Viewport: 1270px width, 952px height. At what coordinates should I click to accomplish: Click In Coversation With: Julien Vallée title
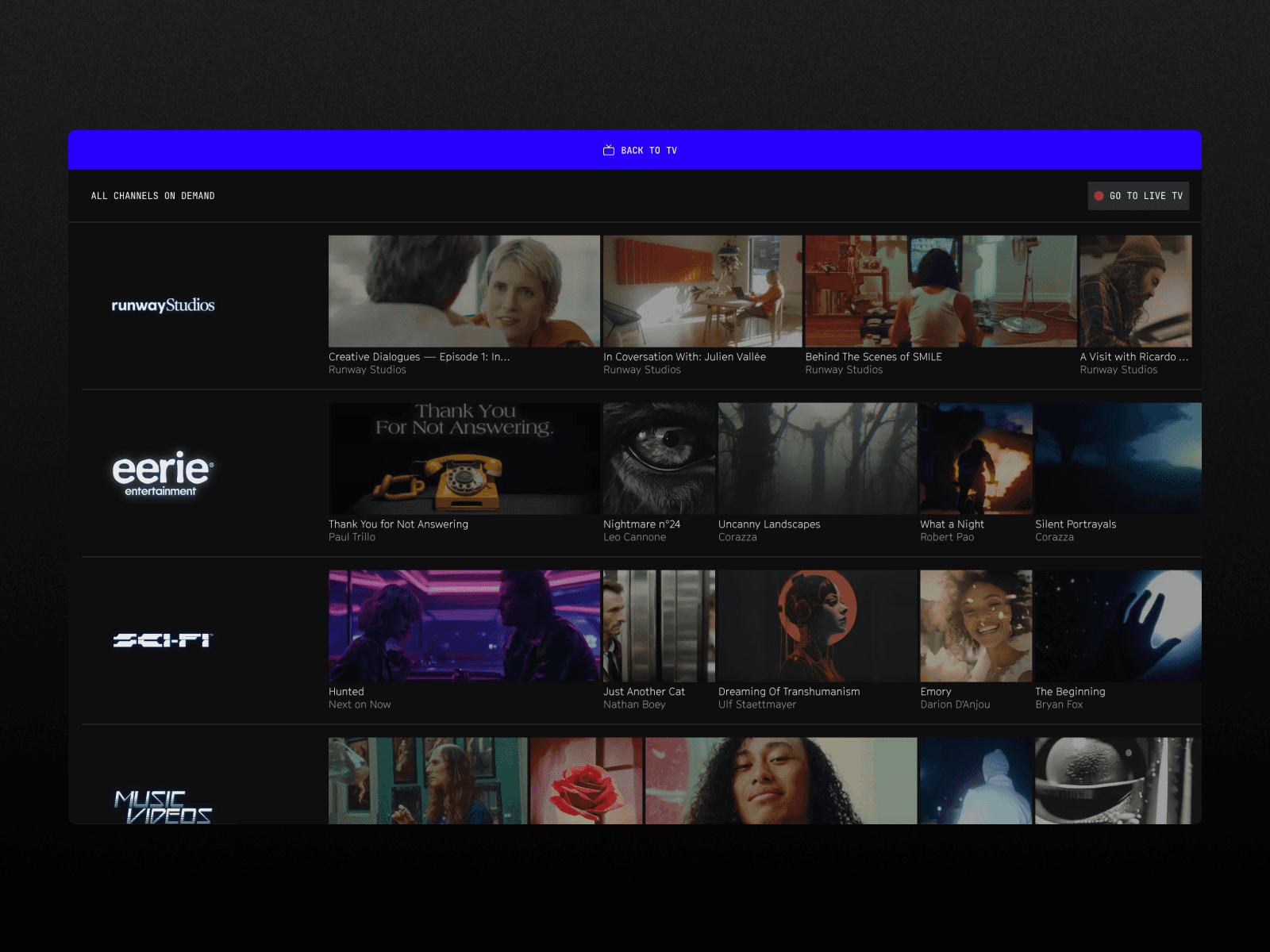pyautogui.click(x=684, y=357)
